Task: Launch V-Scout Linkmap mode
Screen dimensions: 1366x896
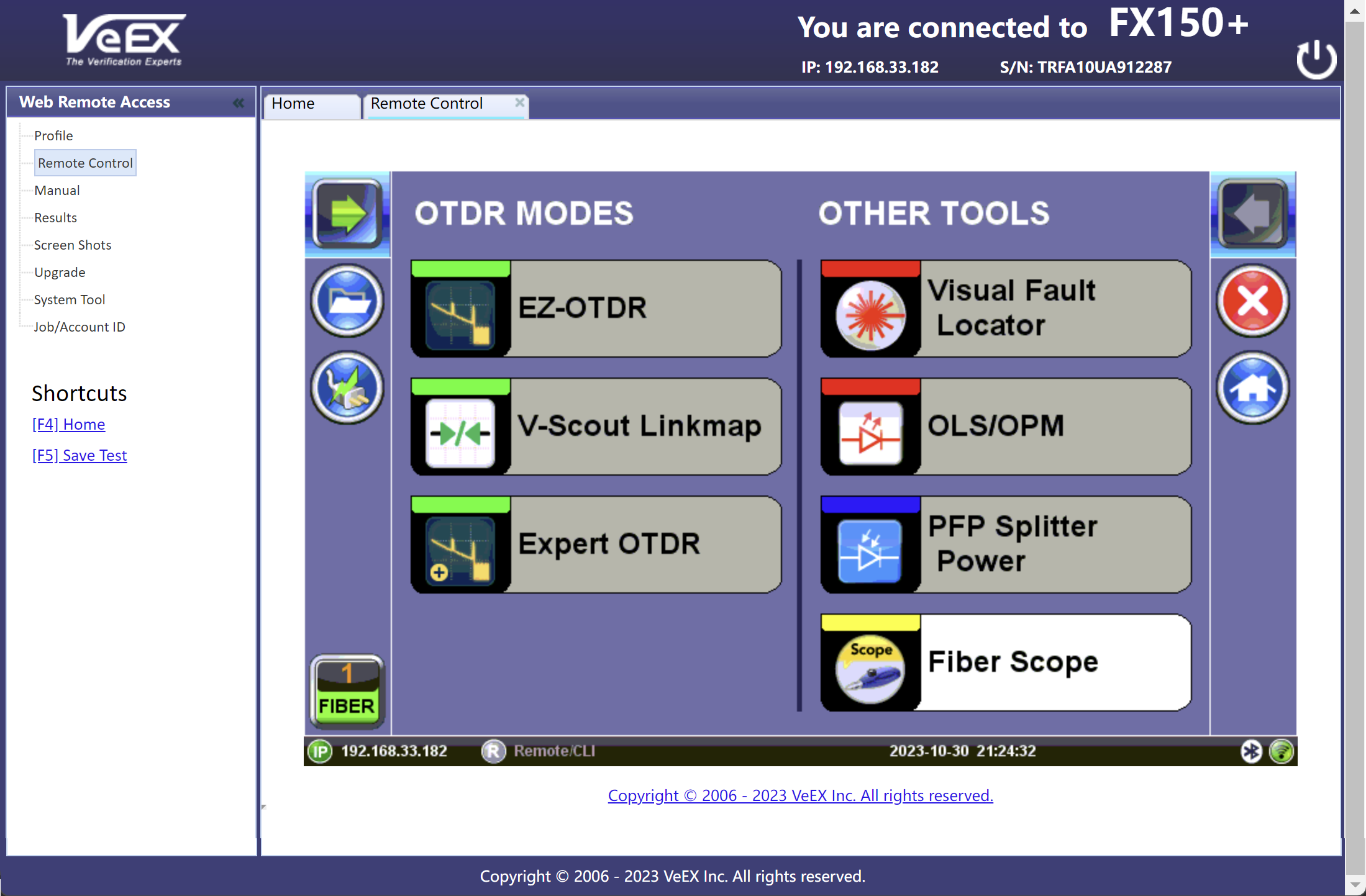Action: point(596,427)
